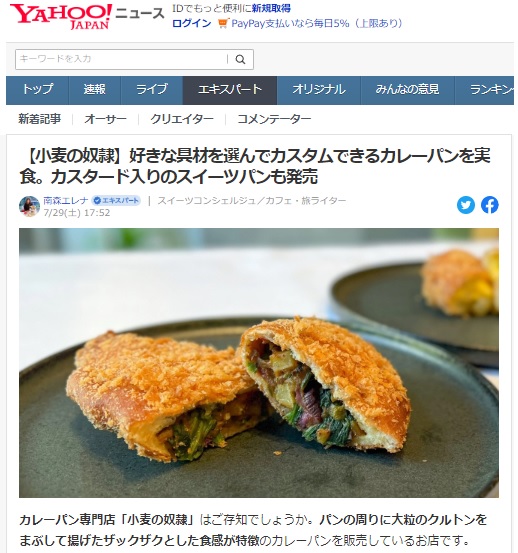This screenshot has width=518, height=553.
Task: Click the ログイン link
Action: (x=191, y=23)
